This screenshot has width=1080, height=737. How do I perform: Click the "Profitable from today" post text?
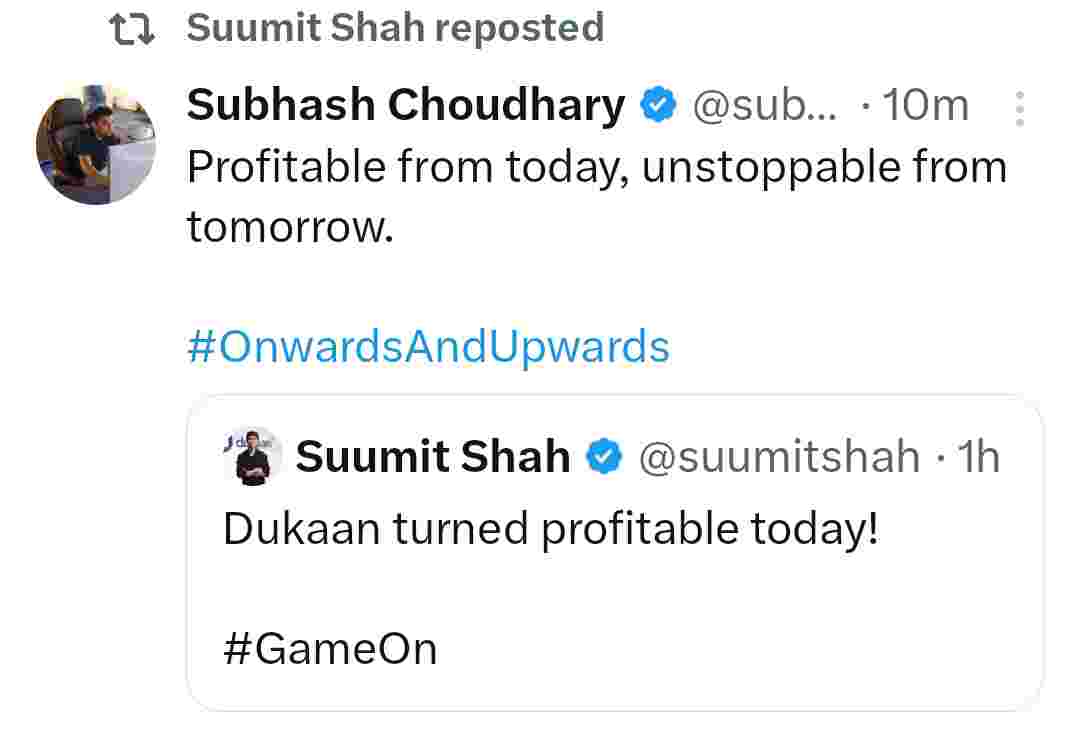[x=410, y=167]
